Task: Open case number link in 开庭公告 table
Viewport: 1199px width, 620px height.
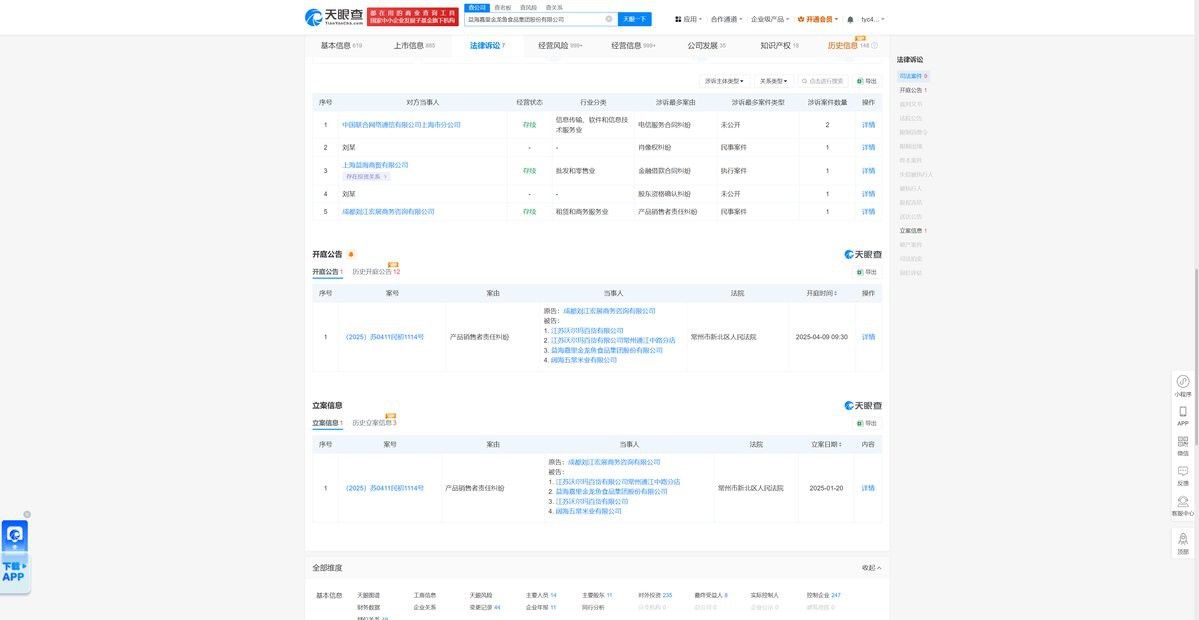Action: (383, 337)
